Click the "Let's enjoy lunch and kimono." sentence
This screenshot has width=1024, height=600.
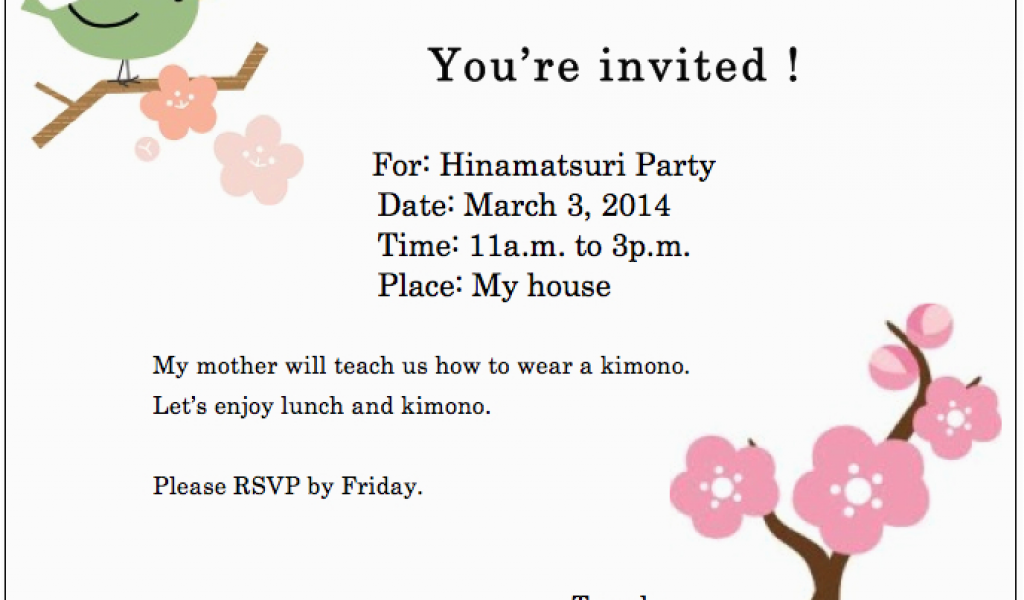pos(321,405)
